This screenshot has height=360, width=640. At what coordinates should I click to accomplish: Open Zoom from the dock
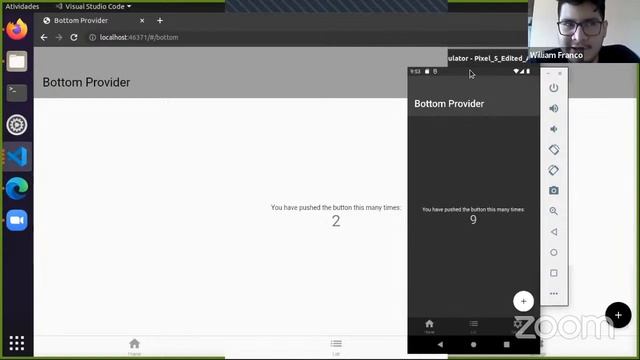click(x=17, y=220)
